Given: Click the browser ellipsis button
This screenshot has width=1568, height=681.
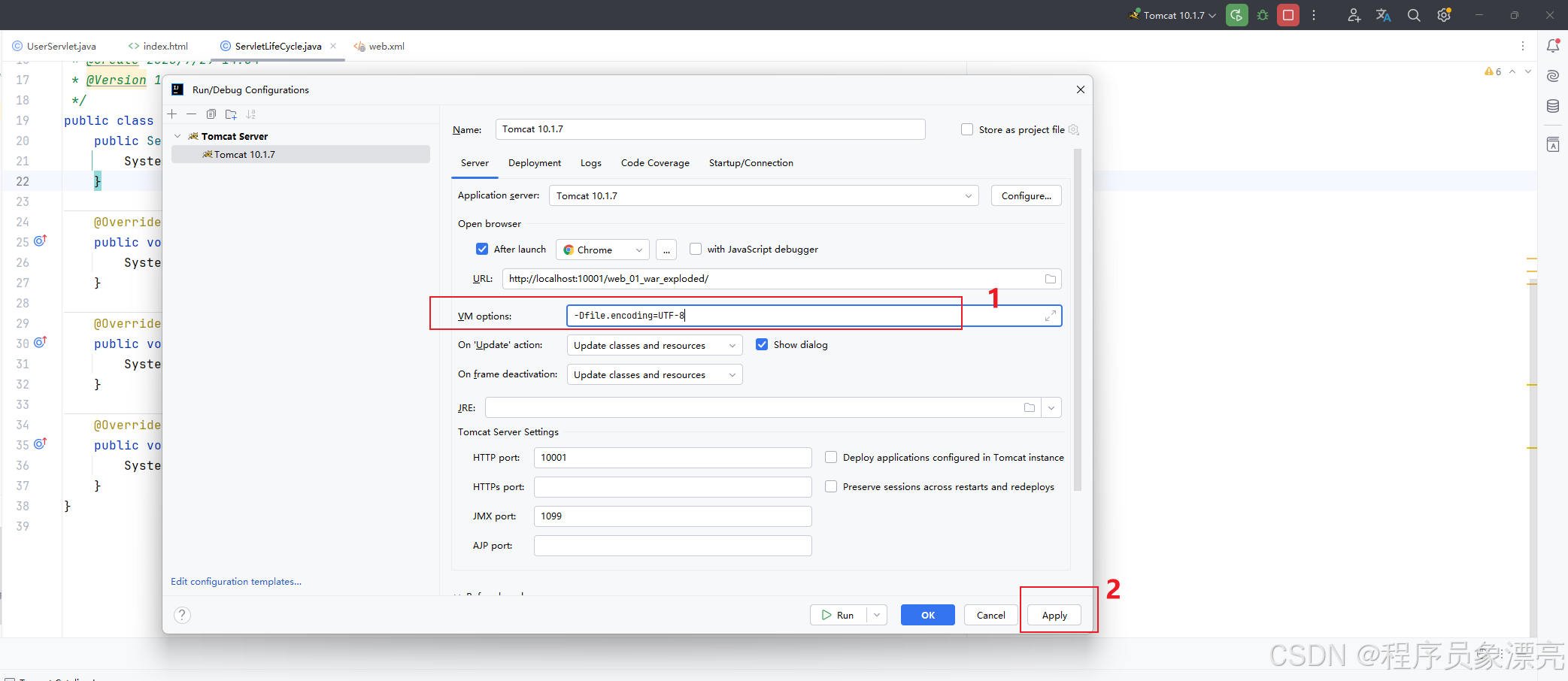Looking at the screenshot, I should [x=666, y=250].
